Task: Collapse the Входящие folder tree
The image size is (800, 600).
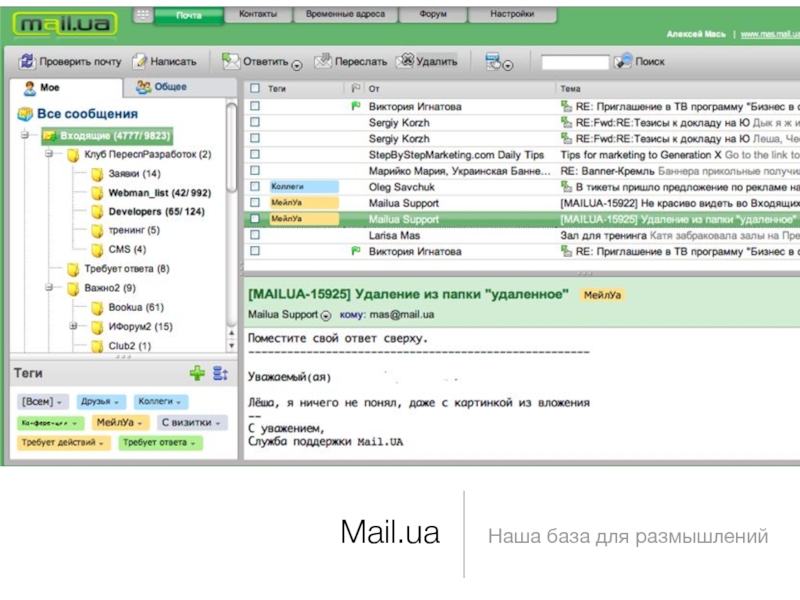Action: click(24, 135)
